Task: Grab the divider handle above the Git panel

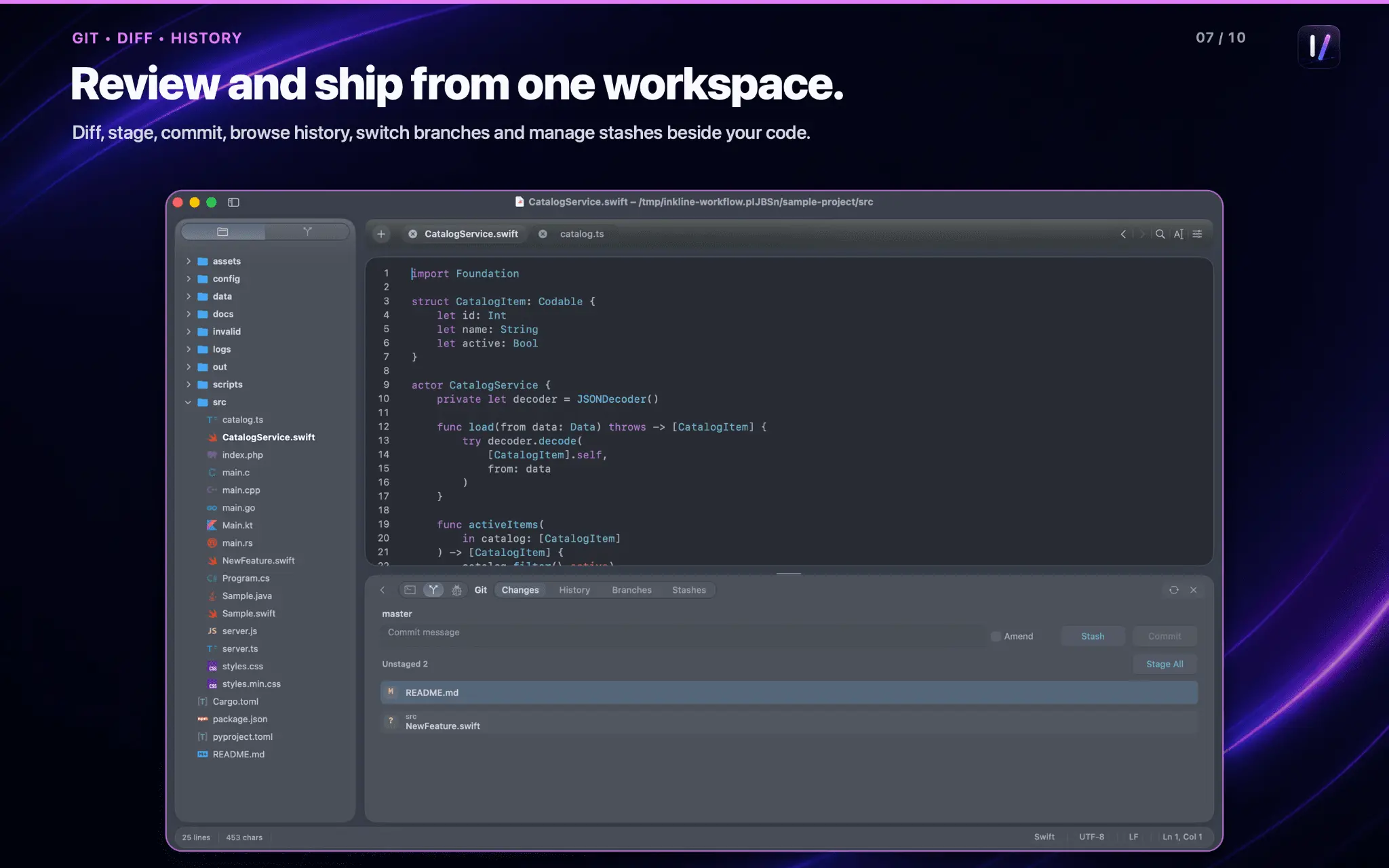Action: [789, 574]
